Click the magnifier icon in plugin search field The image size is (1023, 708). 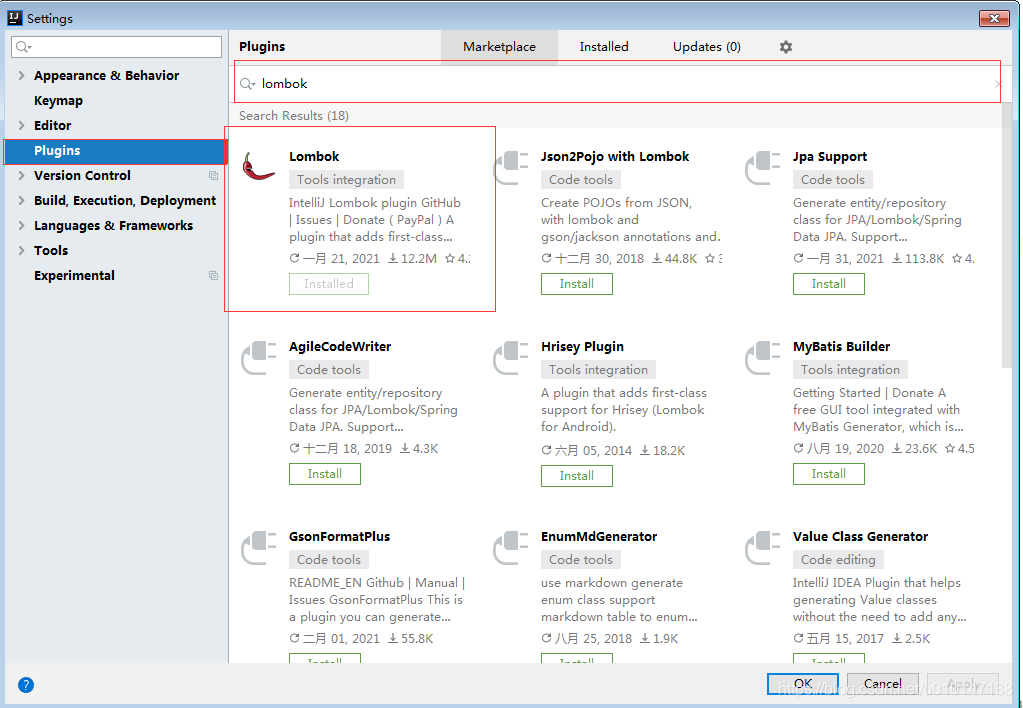coord(247,84)
